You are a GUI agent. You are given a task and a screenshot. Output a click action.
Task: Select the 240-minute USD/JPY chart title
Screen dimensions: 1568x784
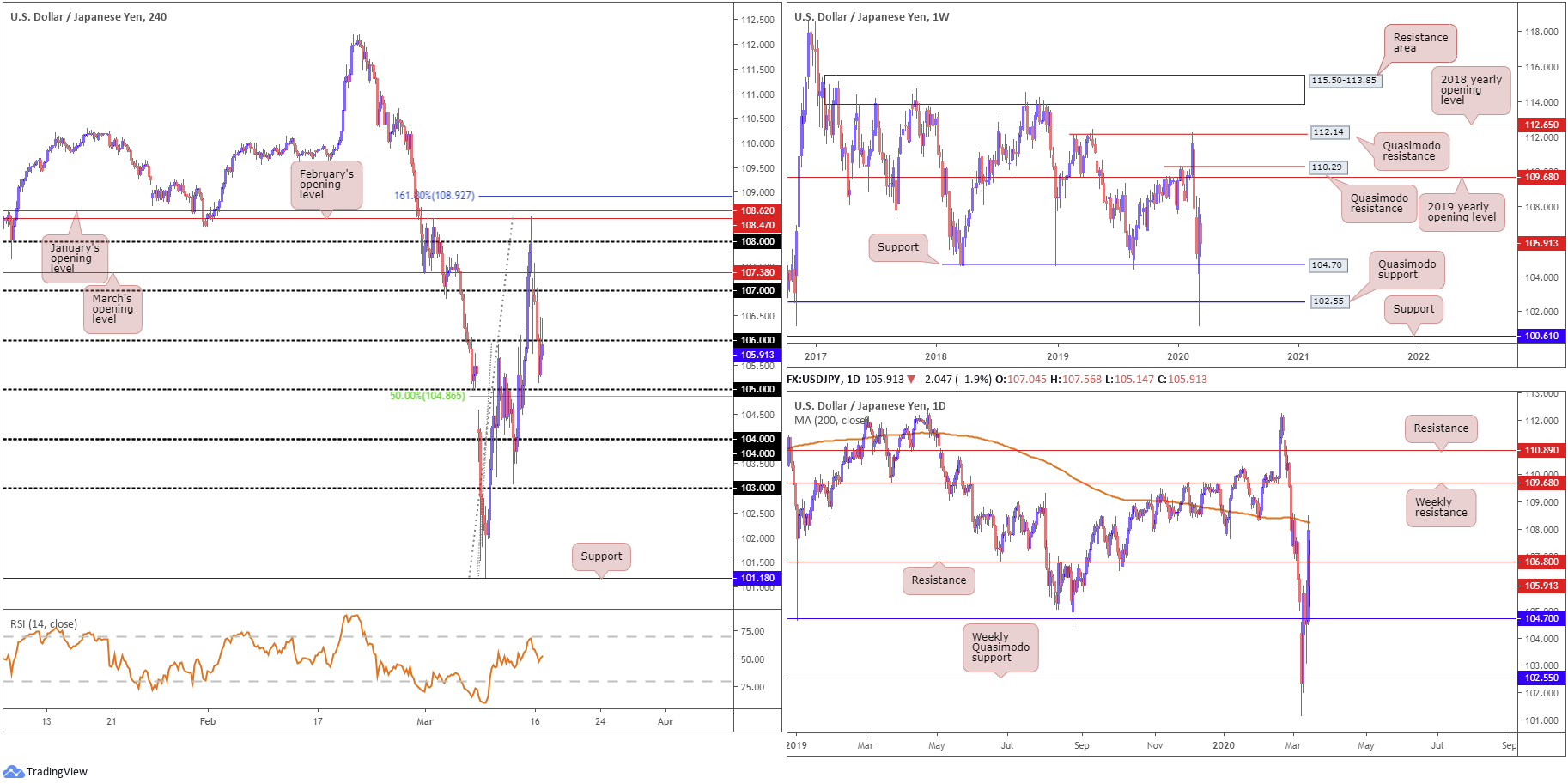pos(88,16)
